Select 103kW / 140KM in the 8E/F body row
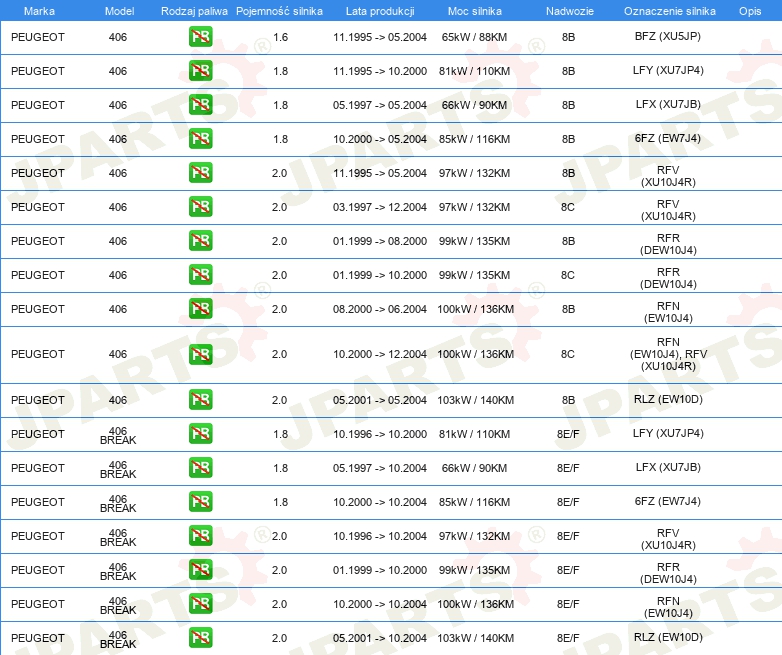 (x=475, y=638)
